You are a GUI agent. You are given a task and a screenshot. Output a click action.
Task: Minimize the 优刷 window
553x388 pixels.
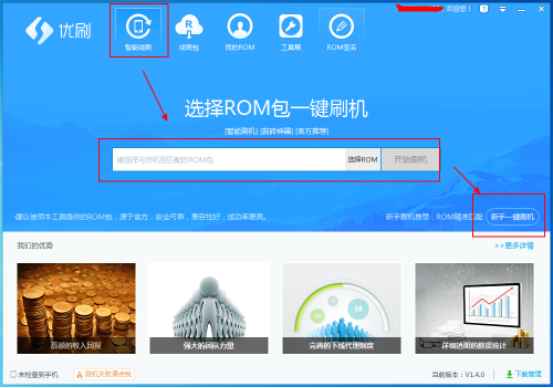click(x=521, y=10)
